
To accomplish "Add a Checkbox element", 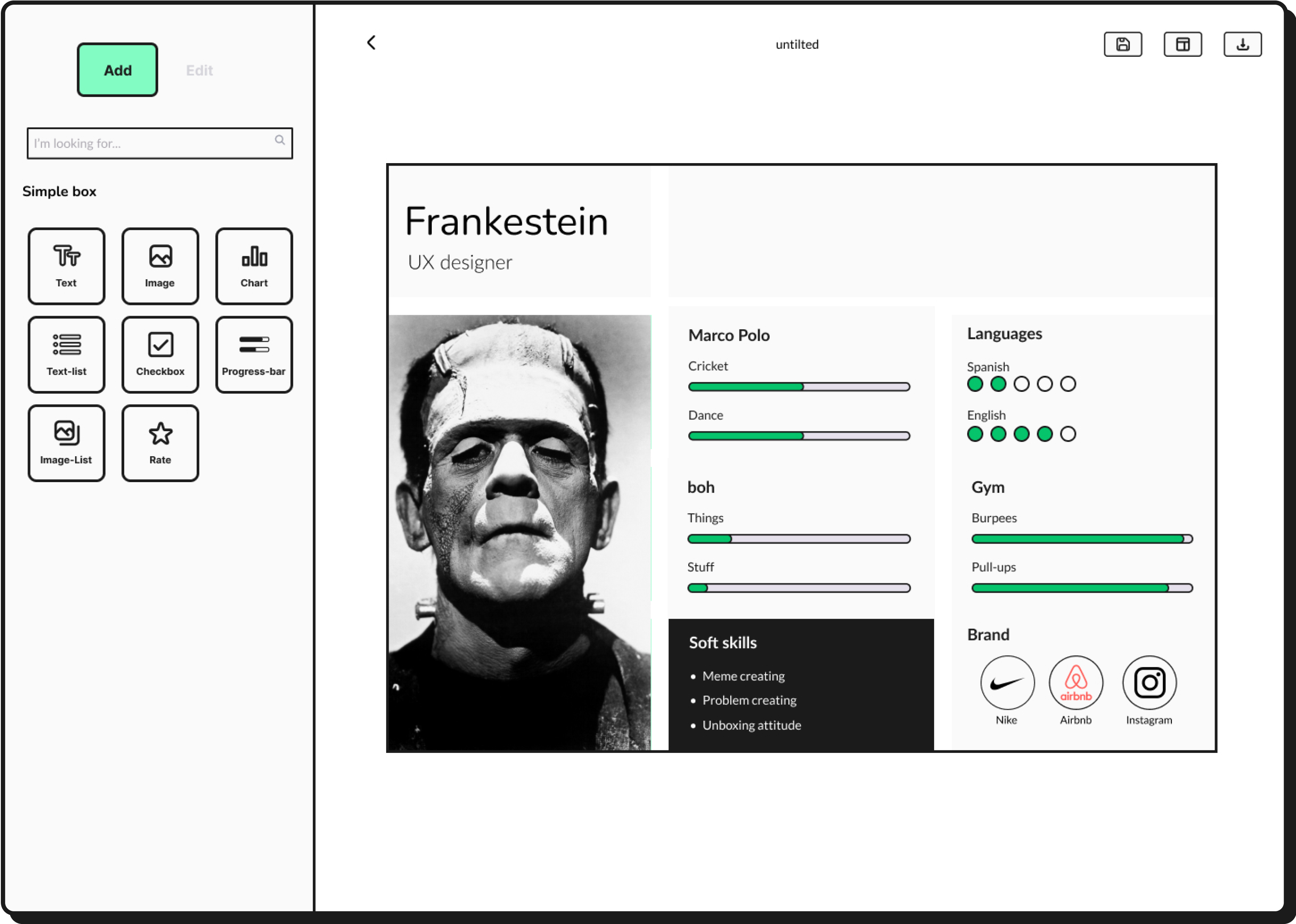I will pos(160,355).
